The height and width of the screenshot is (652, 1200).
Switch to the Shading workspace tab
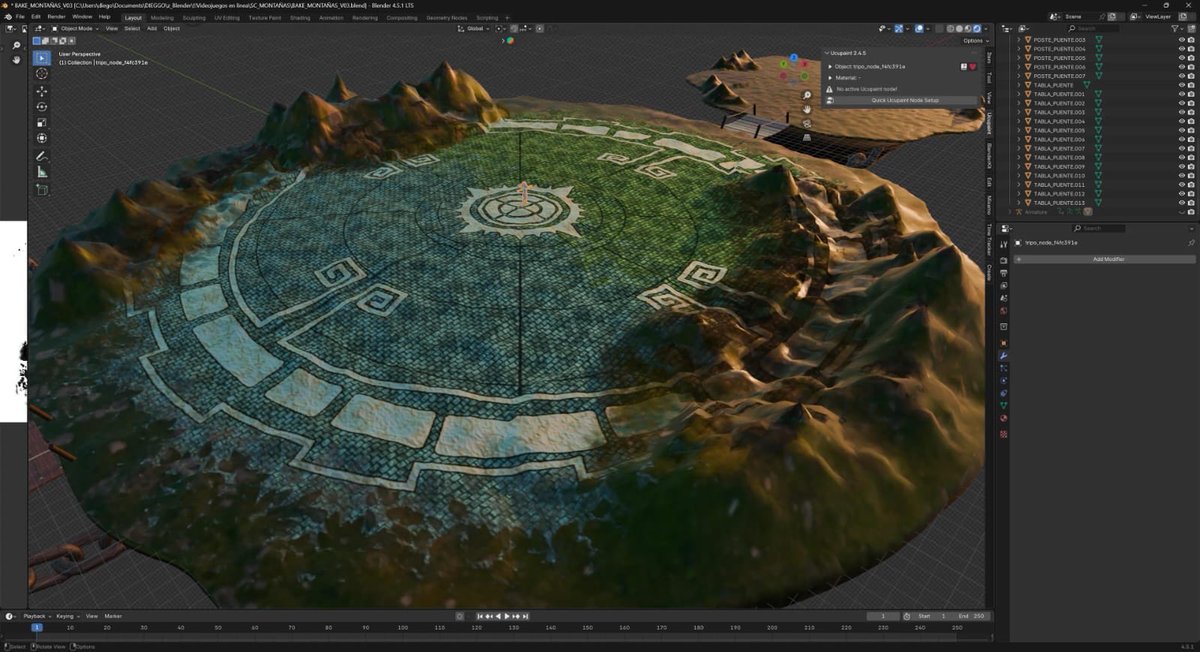[x=300, y=17]
